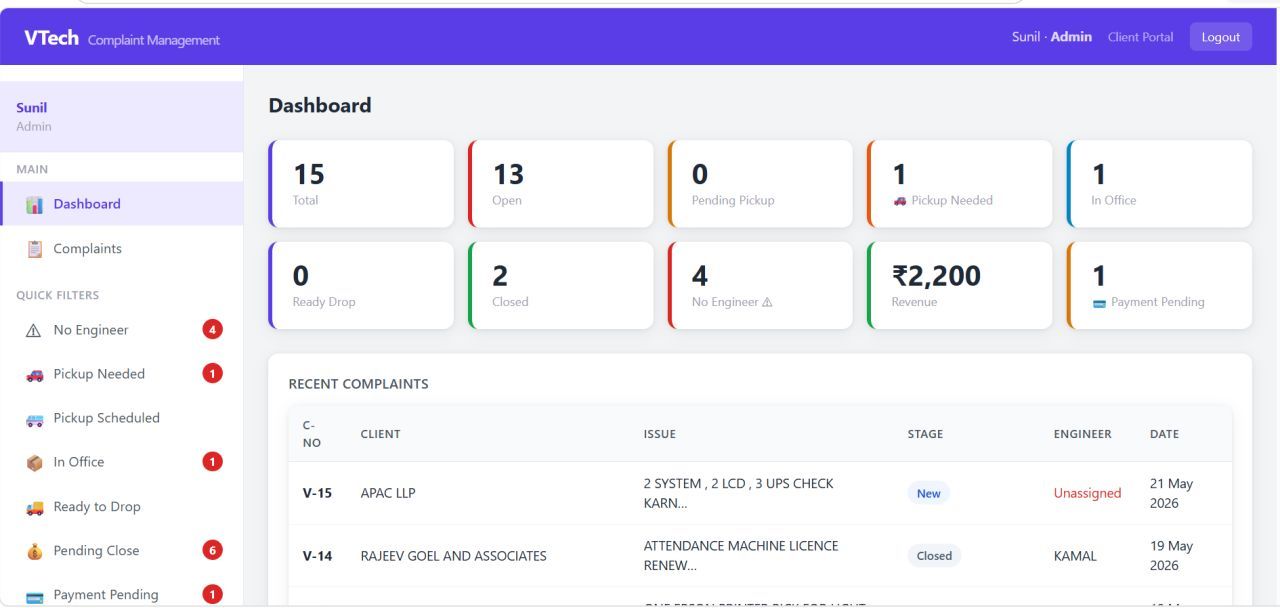This screenshot has height=608, width=1280.
Task: Select the Pickup Needed quick filter
Action: click(x=121, y=374)
